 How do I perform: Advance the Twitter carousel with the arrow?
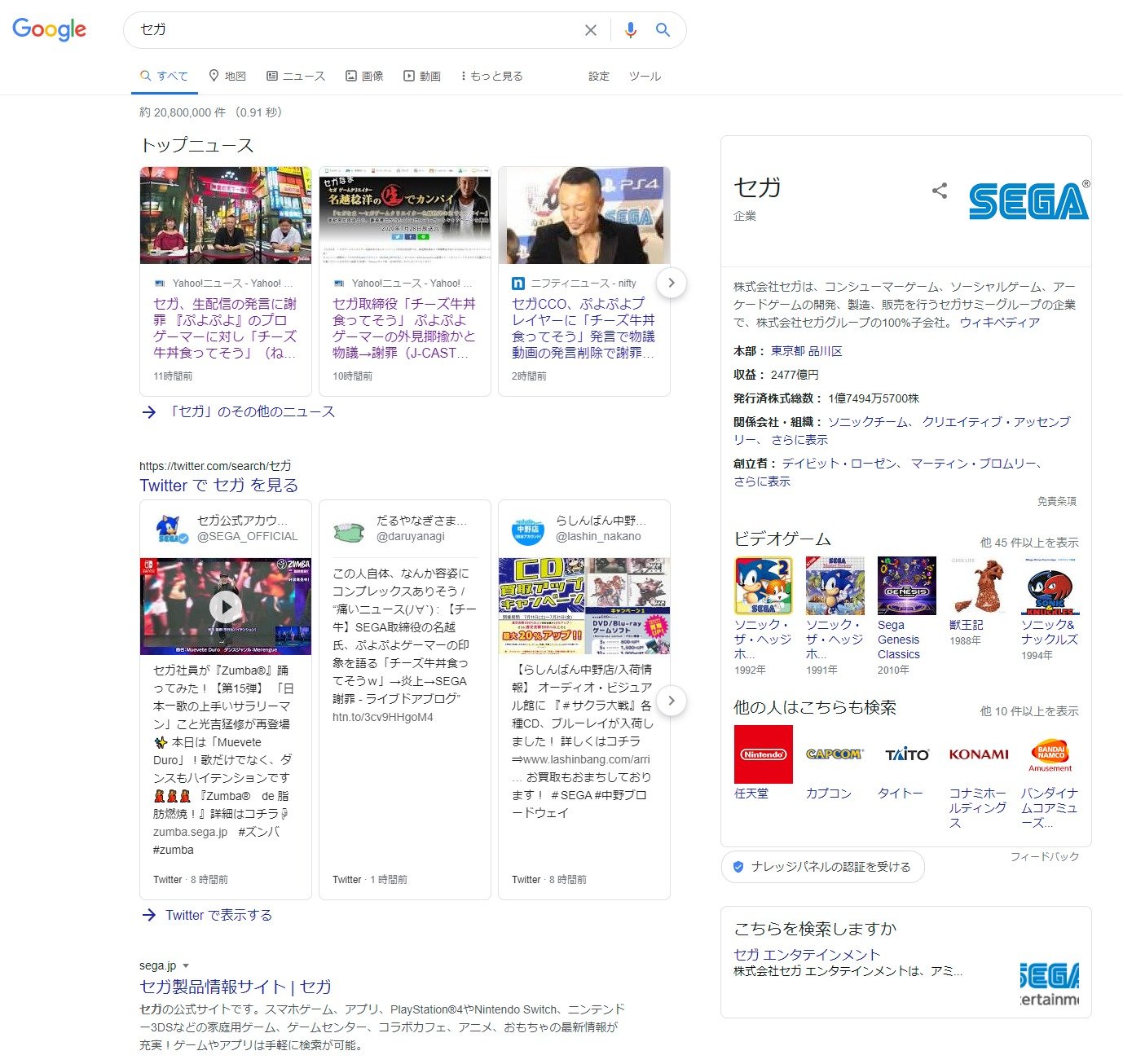click(672, 701)
